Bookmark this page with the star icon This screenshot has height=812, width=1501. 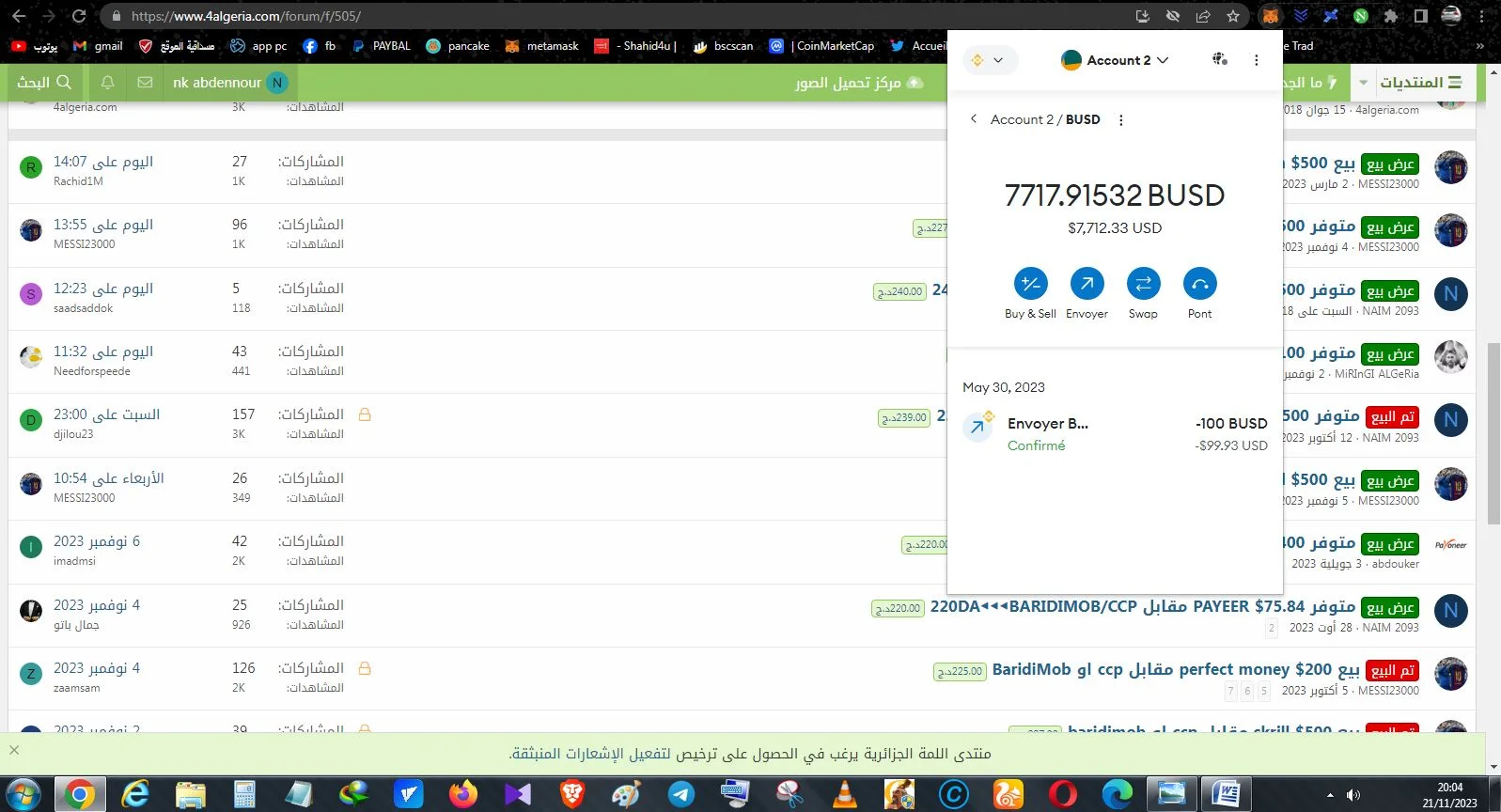(1232, 16)
